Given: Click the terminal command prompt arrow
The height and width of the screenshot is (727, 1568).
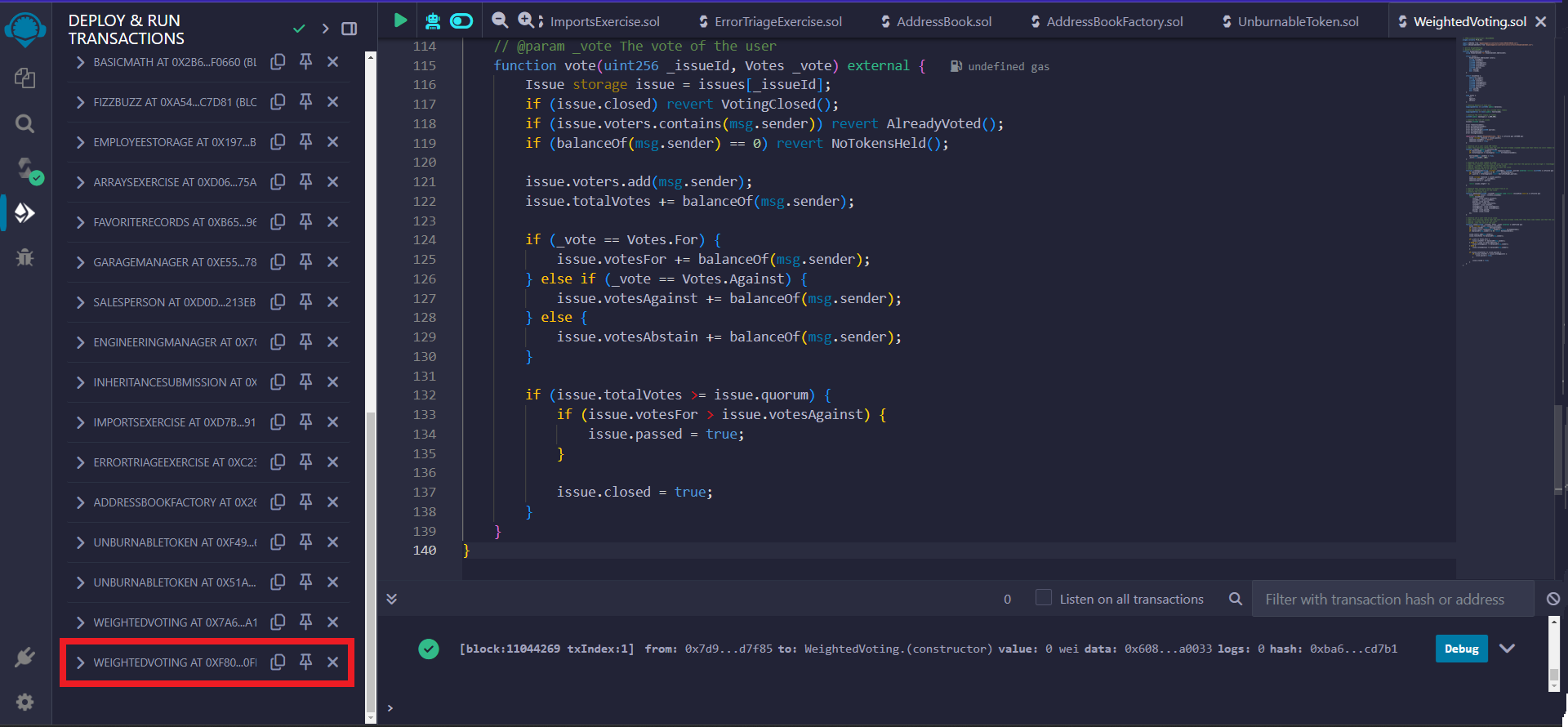Looking at the screenshot, I should (x=390, y=707).
